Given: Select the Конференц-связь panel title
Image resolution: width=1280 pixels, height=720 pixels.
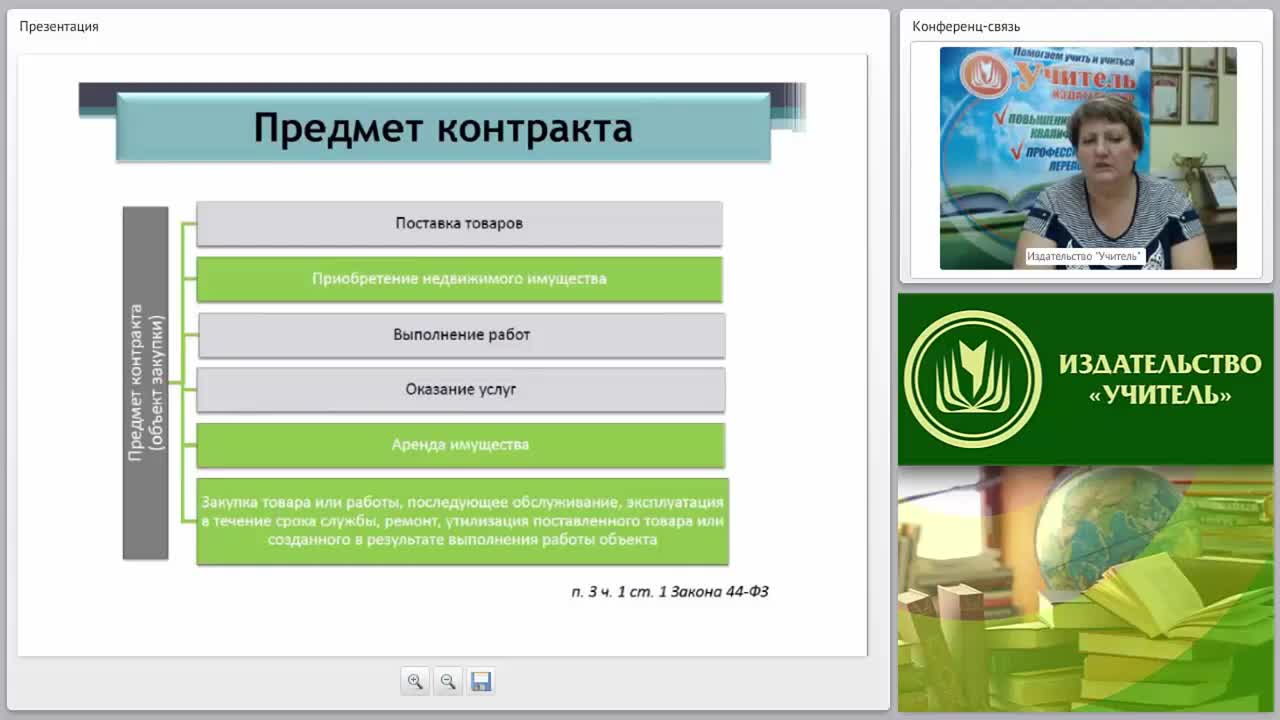Looking at the screenshot, I should pyautogui.click(x=966, y=27).
